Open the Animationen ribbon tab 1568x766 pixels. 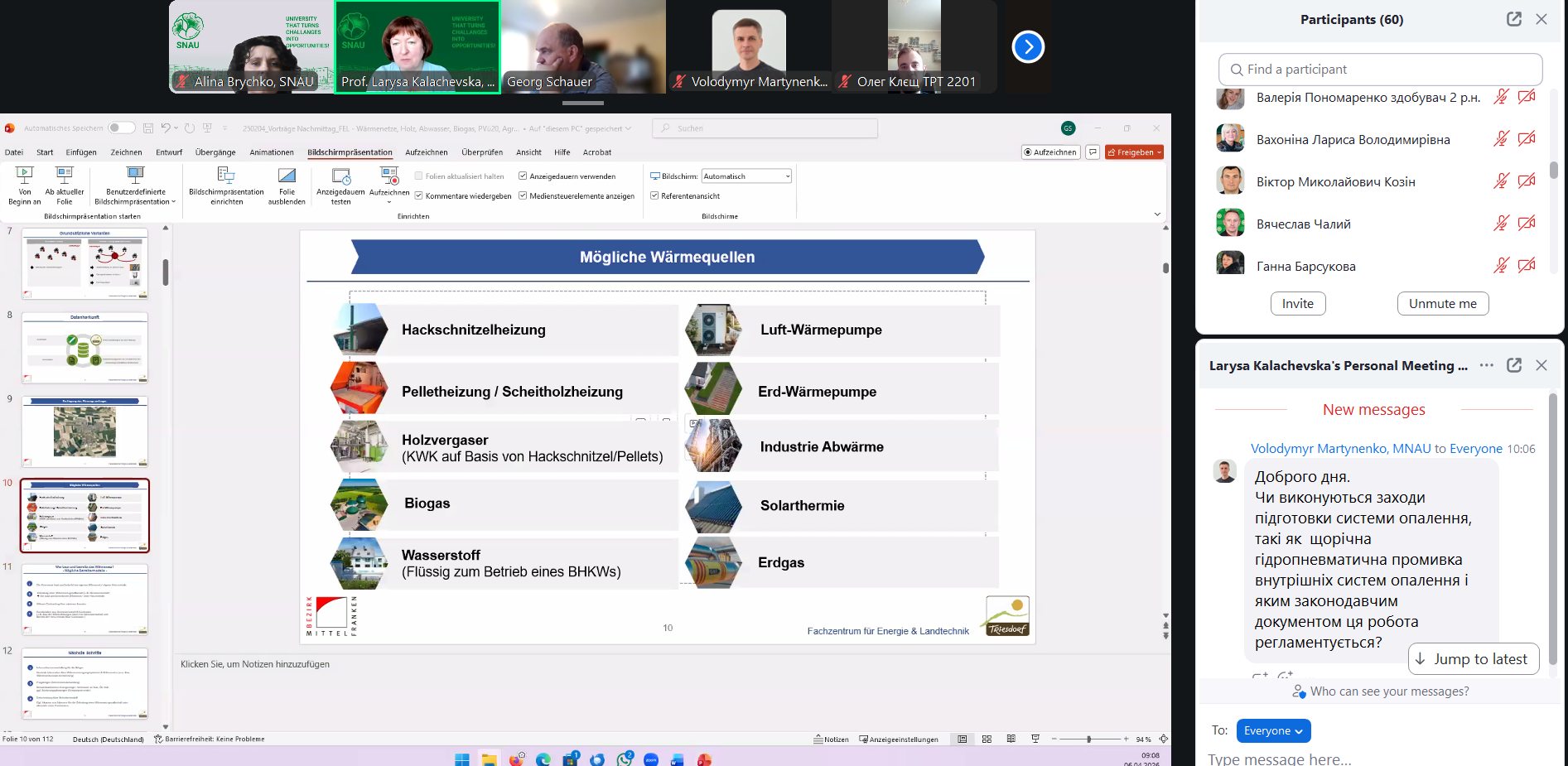(x=272, y=152)
